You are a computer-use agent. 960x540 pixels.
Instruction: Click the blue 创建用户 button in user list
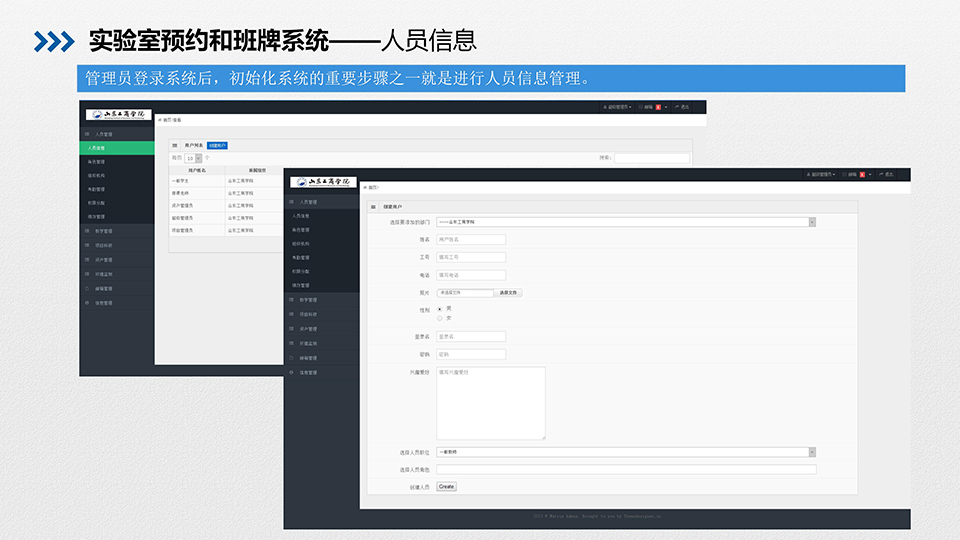217,145
